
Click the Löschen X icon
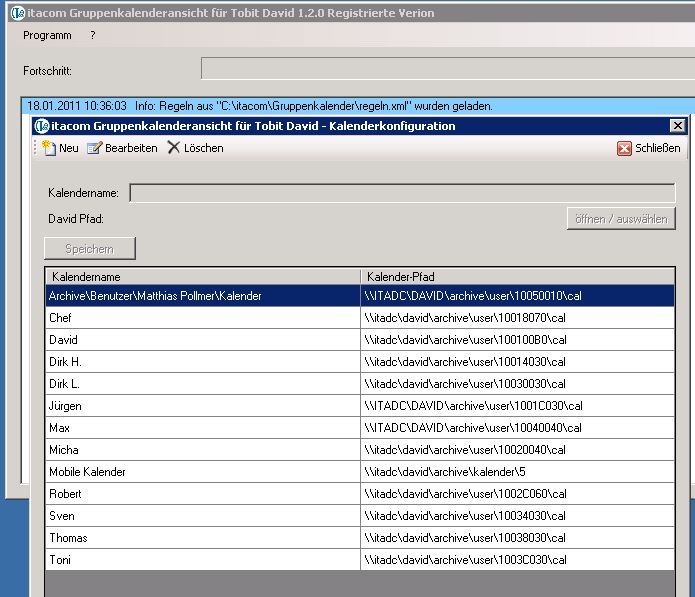[x=174, y=148]
